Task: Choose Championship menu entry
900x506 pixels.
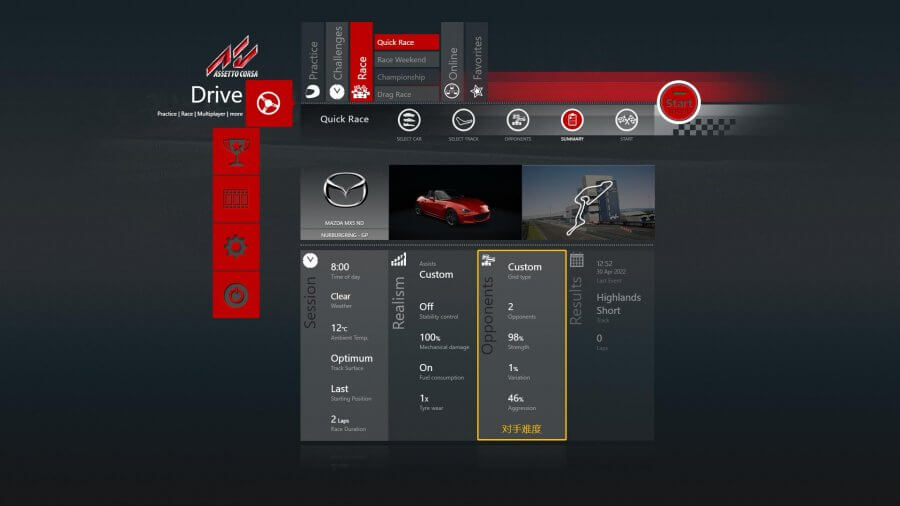Action: 406,77
